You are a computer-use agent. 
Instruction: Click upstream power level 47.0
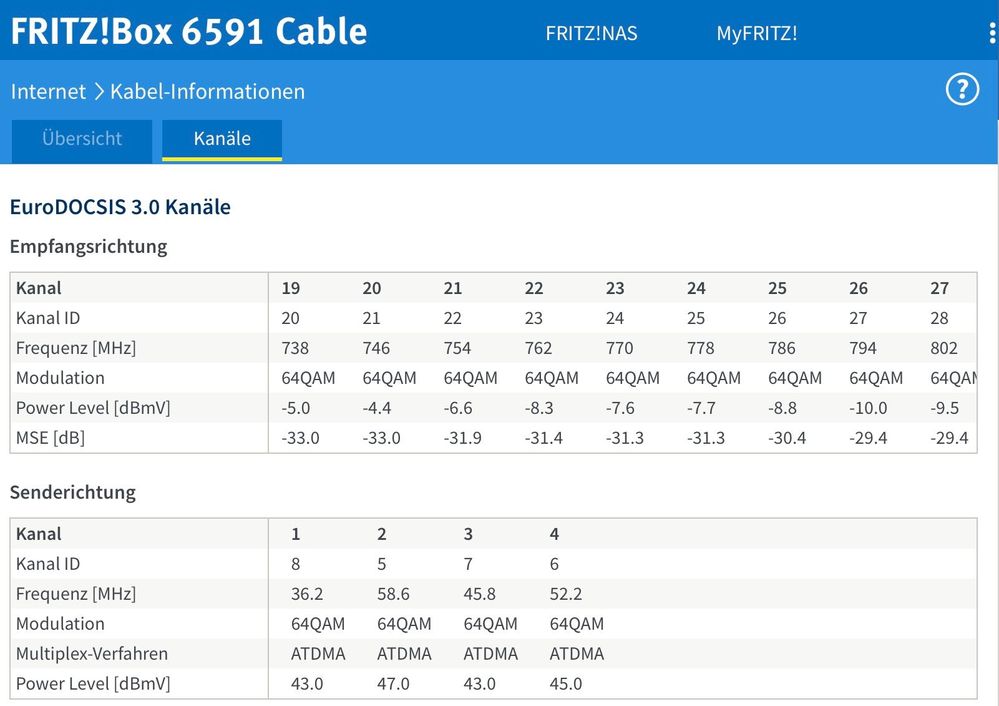click(393, 684)
